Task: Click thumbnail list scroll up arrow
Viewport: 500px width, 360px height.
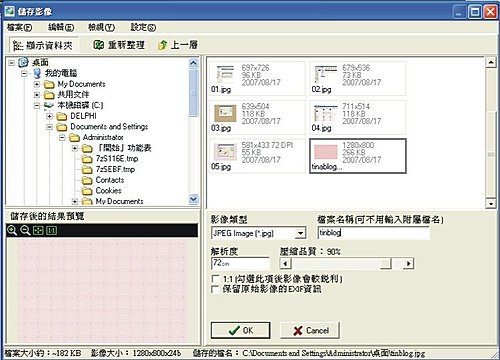Action: tap(491, 62)
